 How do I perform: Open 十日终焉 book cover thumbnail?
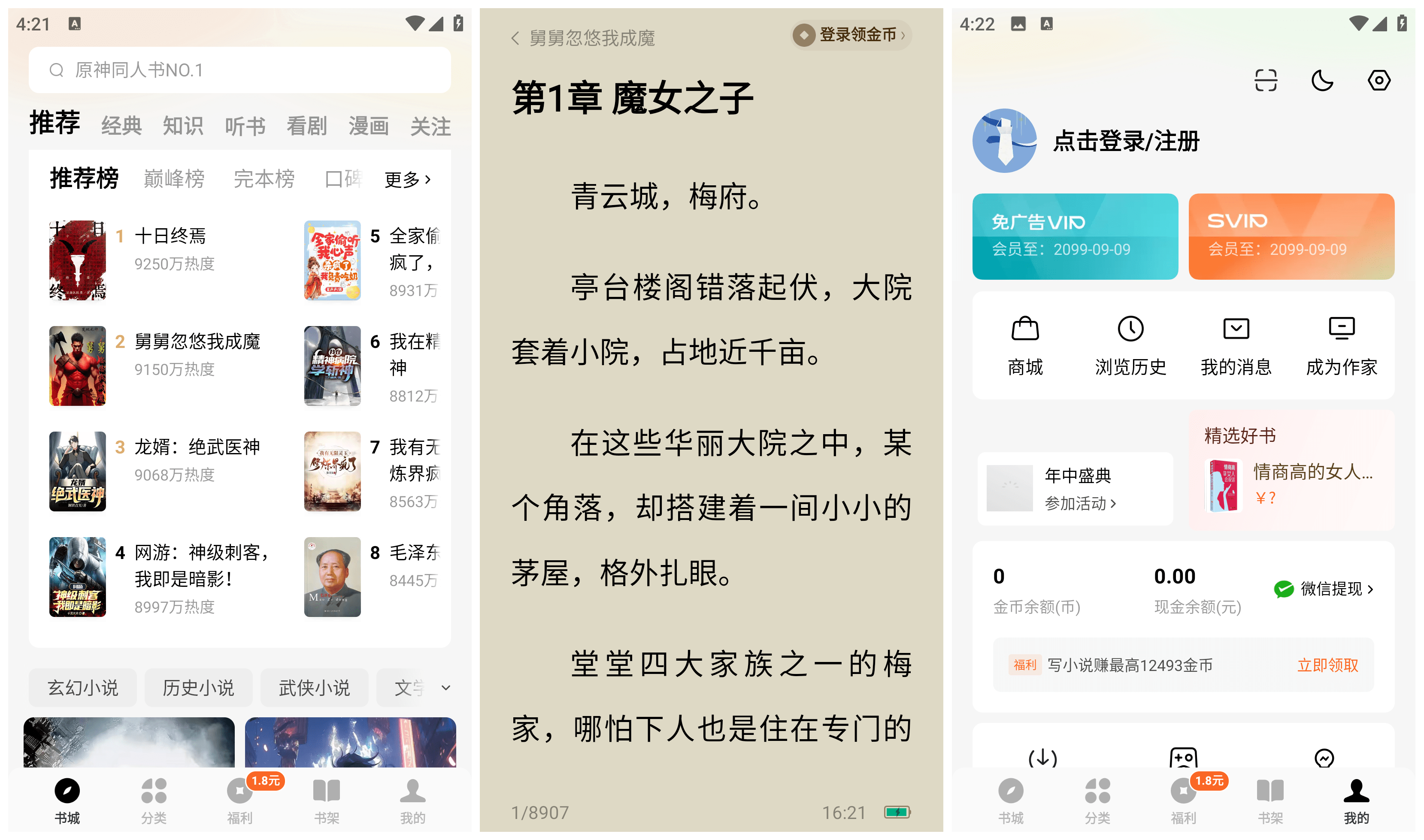pyautogui.click(x=78, y=260)
